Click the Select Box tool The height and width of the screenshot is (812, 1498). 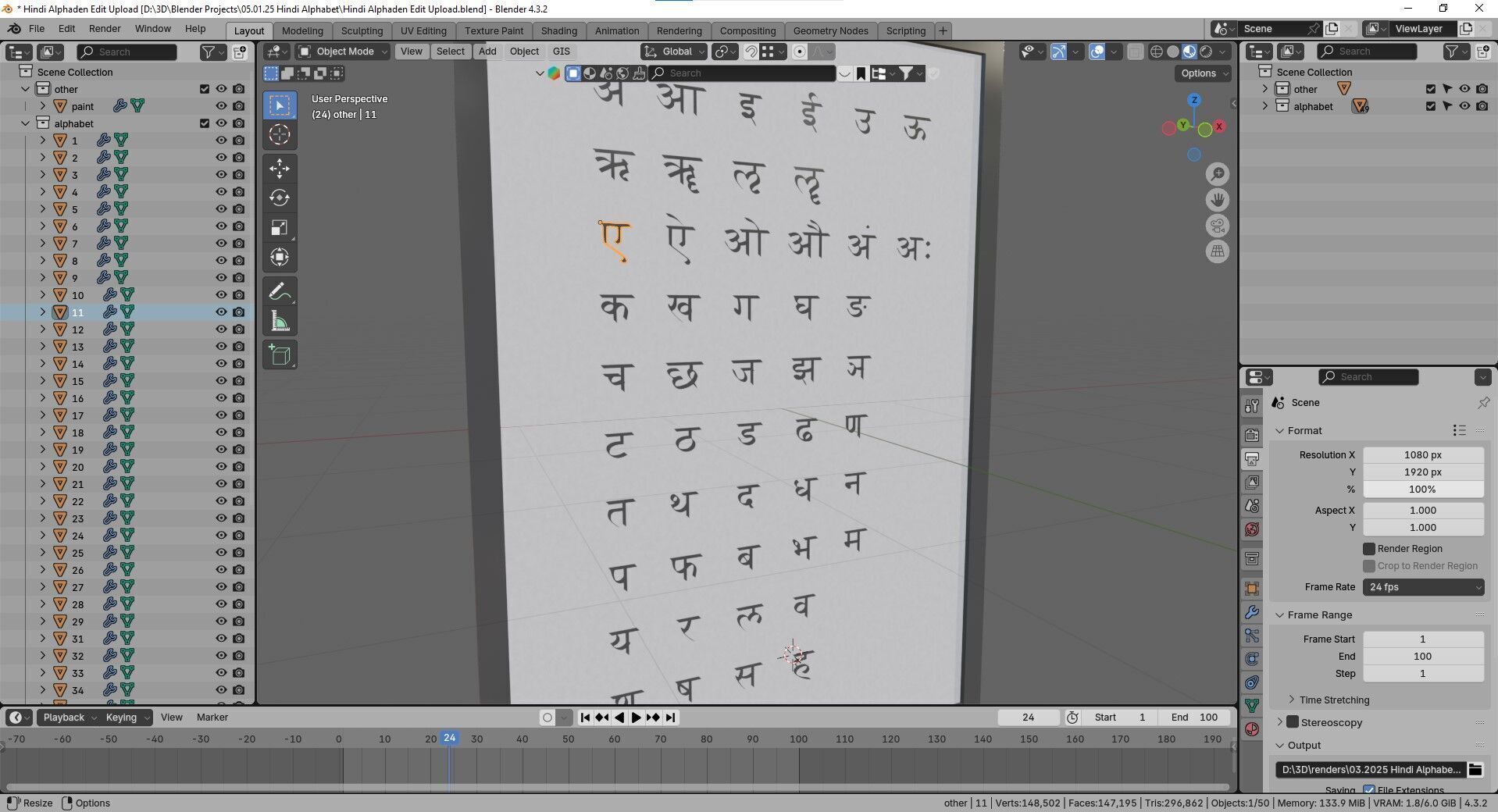click(280, 105)
